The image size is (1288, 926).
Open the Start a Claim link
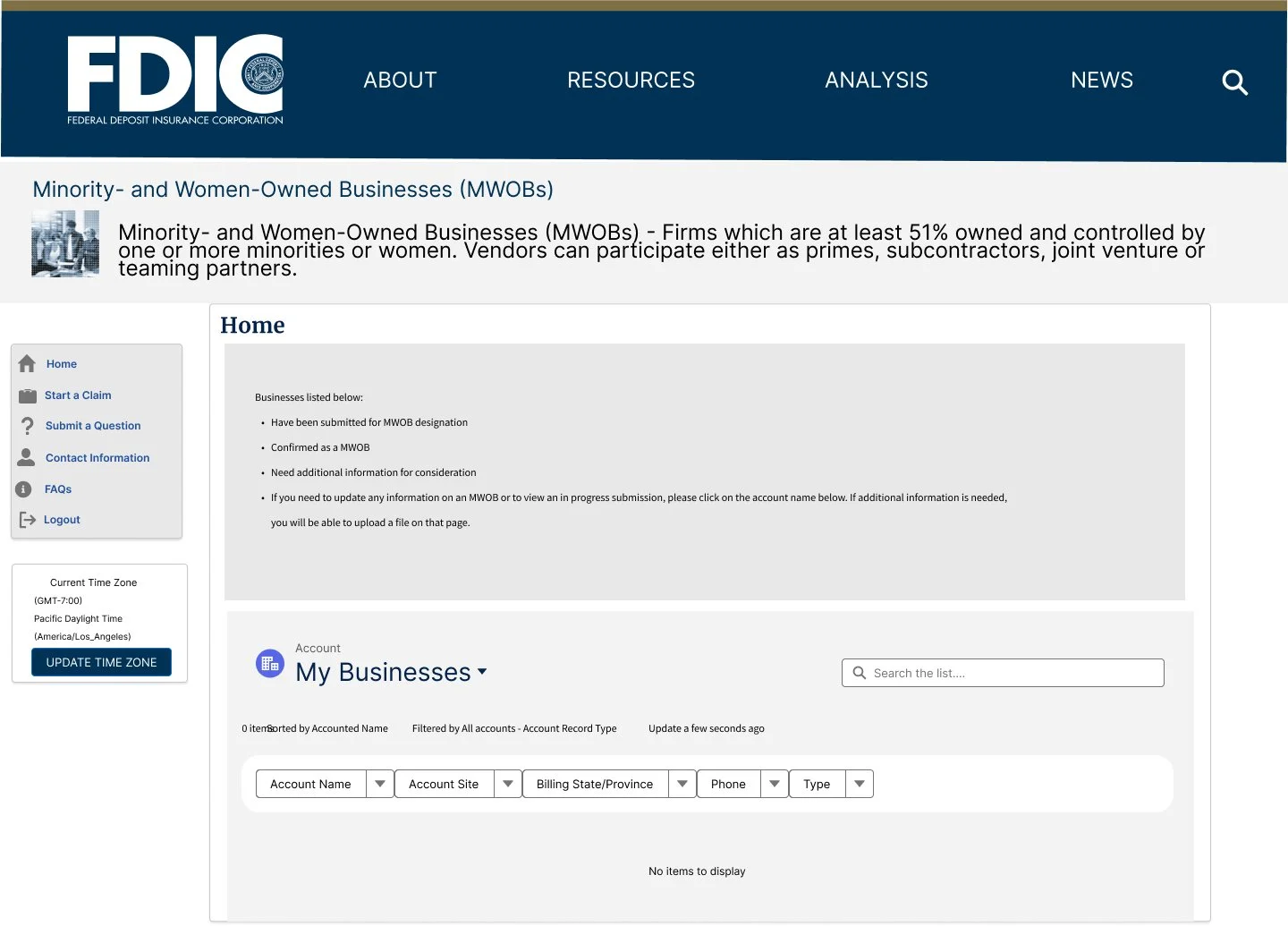point(78,395)
